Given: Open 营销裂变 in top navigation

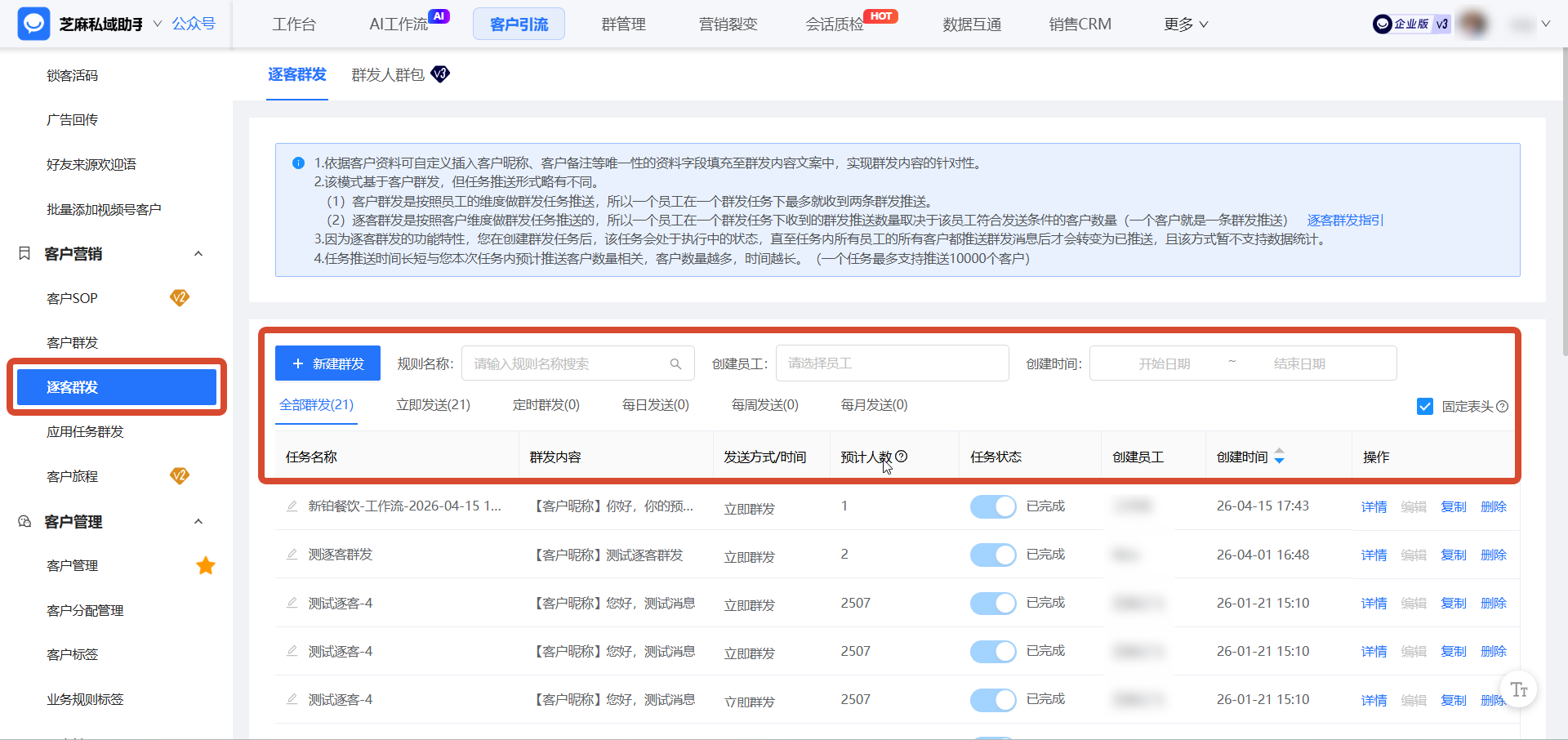Looking at the screenshot, I should coord(728,25).
